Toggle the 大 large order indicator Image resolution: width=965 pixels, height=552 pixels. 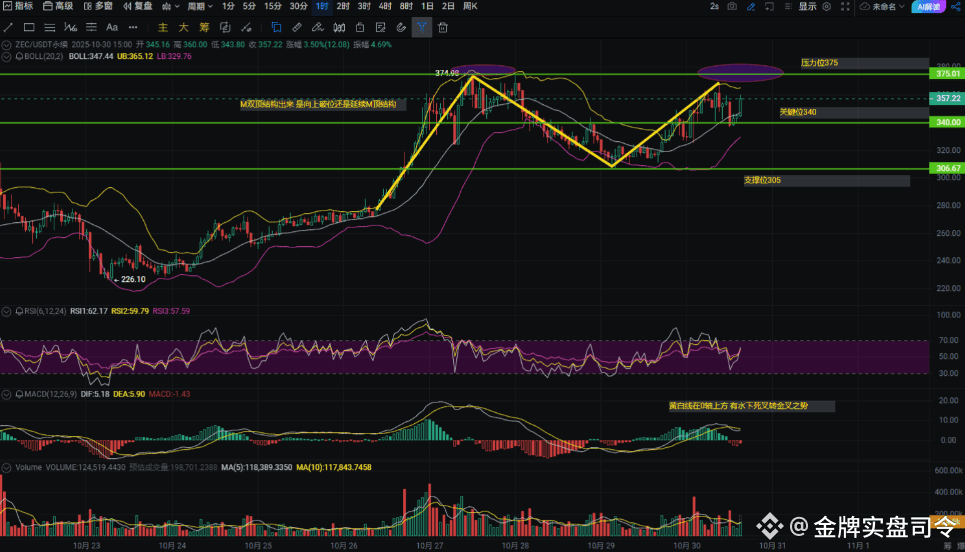183,28
